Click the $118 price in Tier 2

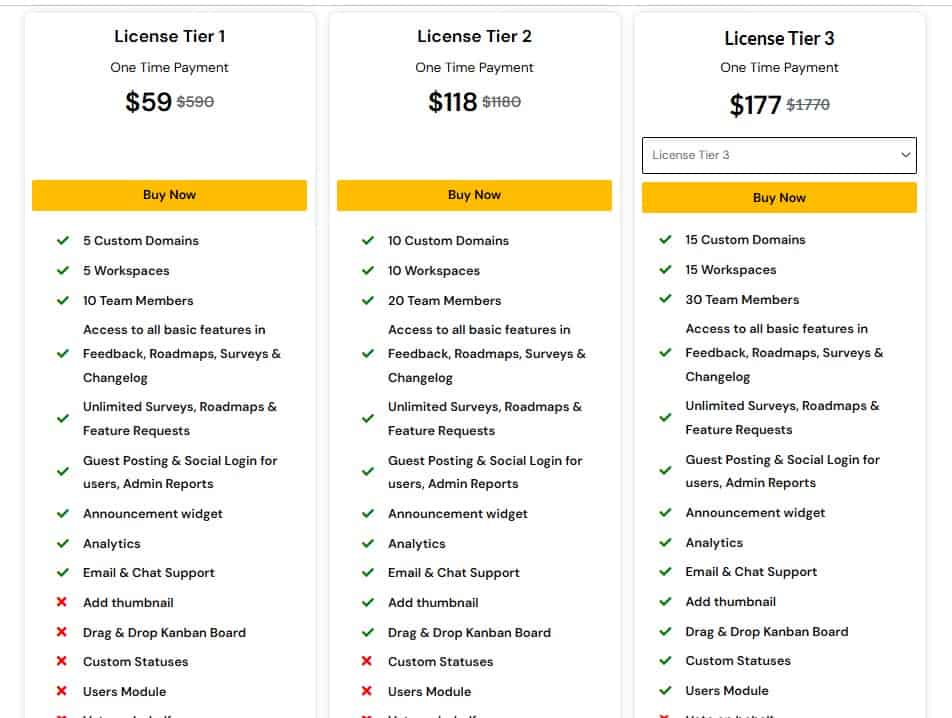click(450, 101)
